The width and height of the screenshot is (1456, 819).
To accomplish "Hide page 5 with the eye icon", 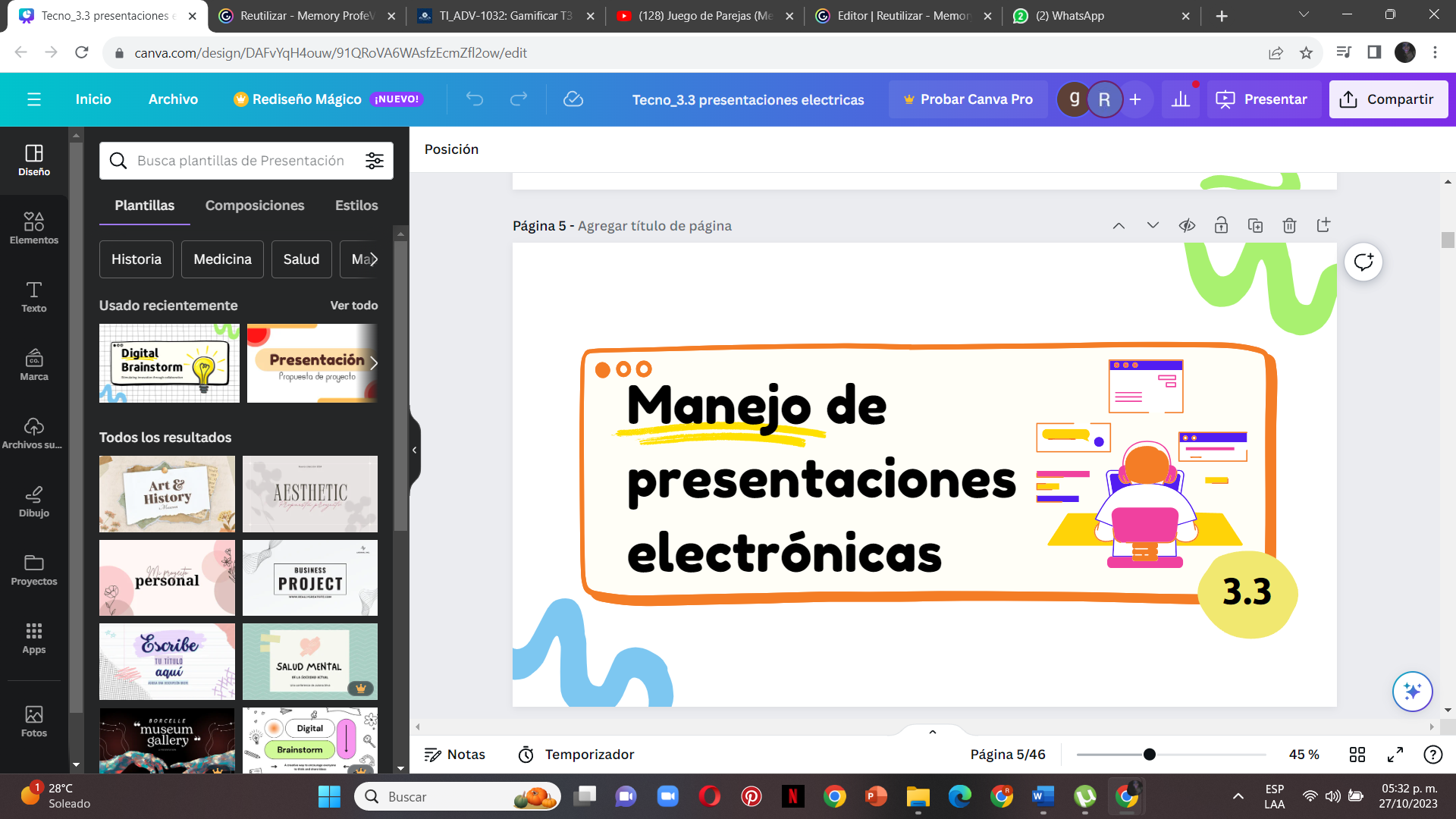I will tap(1187, 225).
